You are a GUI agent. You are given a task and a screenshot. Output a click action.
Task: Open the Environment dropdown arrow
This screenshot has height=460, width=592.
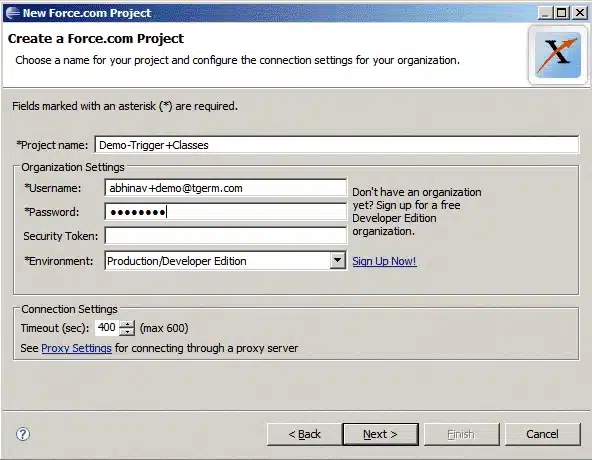[338, 261]
